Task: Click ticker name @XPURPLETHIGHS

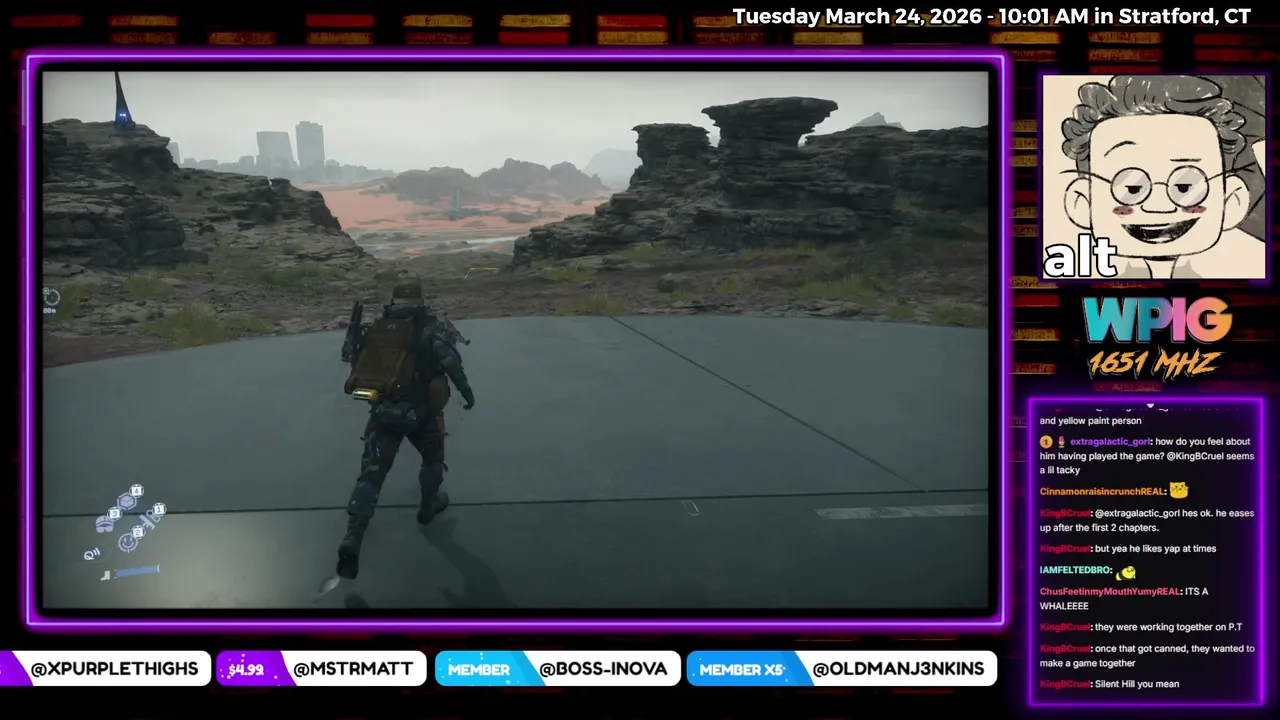Action: pyautogui.click(x=114, y=669)
